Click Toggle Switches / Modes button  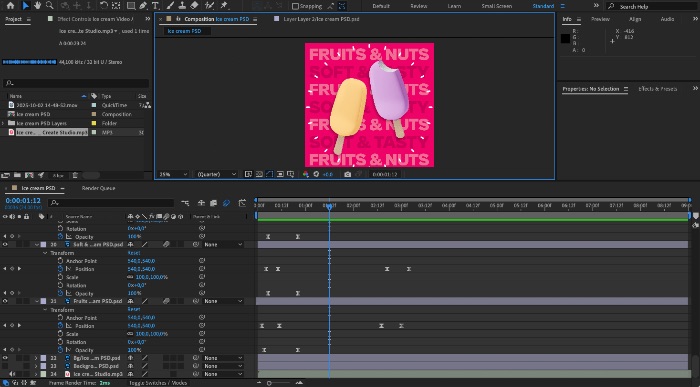coord(158,383)
